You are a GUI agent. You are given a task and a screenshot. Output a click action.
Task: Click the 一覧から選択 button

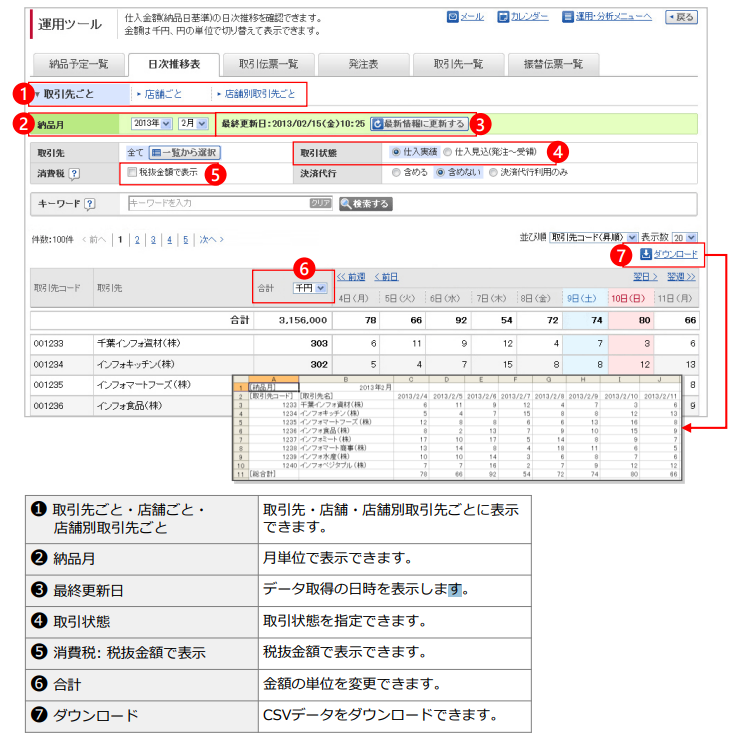click(x=185, y=152)
